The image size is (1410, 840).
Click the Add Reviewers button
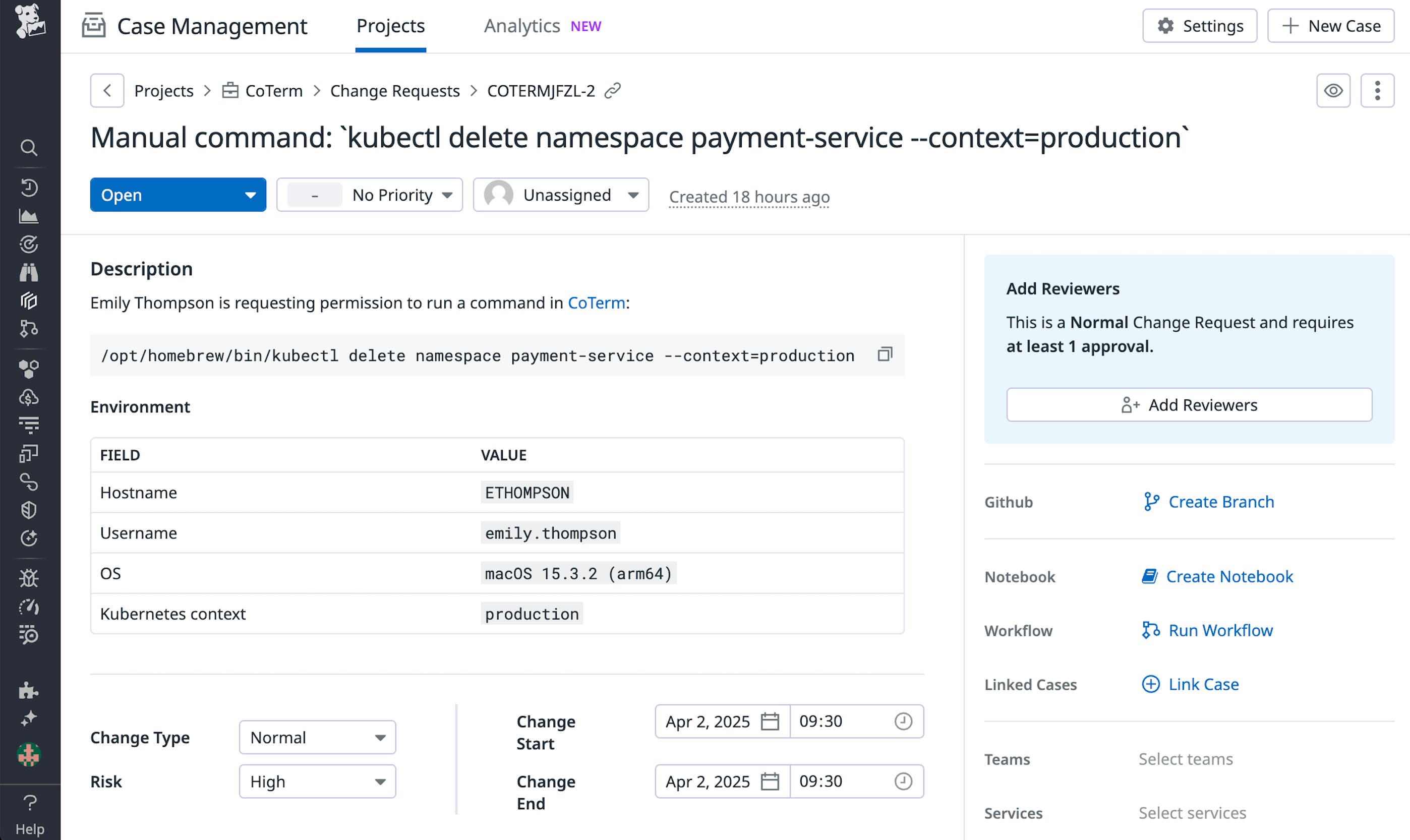[1189, 405]
